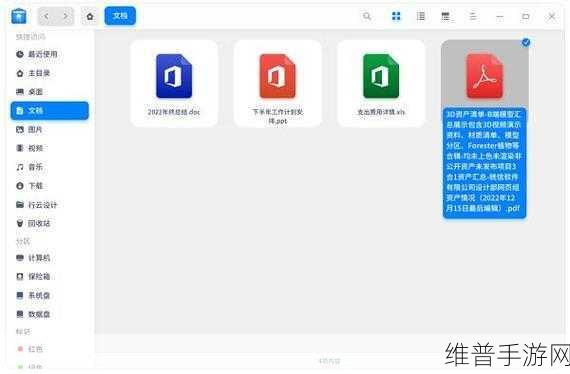Select the red 红色 tag

(x=50, y=349)
